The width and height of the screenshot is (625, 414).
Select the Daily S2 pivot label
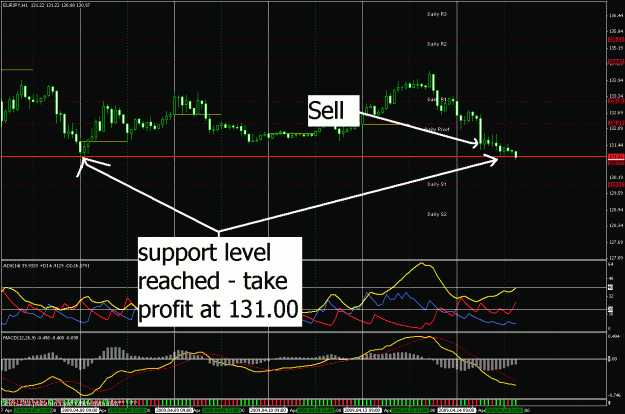click(437, 214)
